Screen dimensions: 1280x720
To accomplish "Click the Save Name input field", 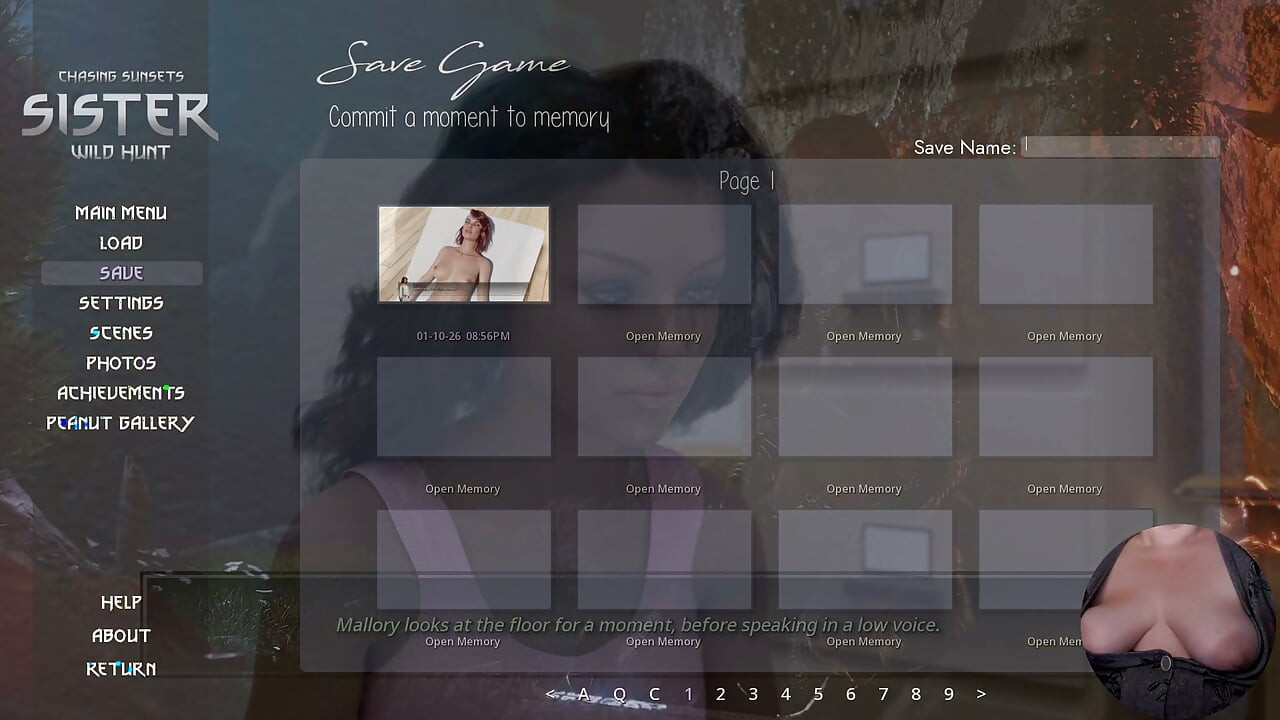I will tap(1121, 147).
